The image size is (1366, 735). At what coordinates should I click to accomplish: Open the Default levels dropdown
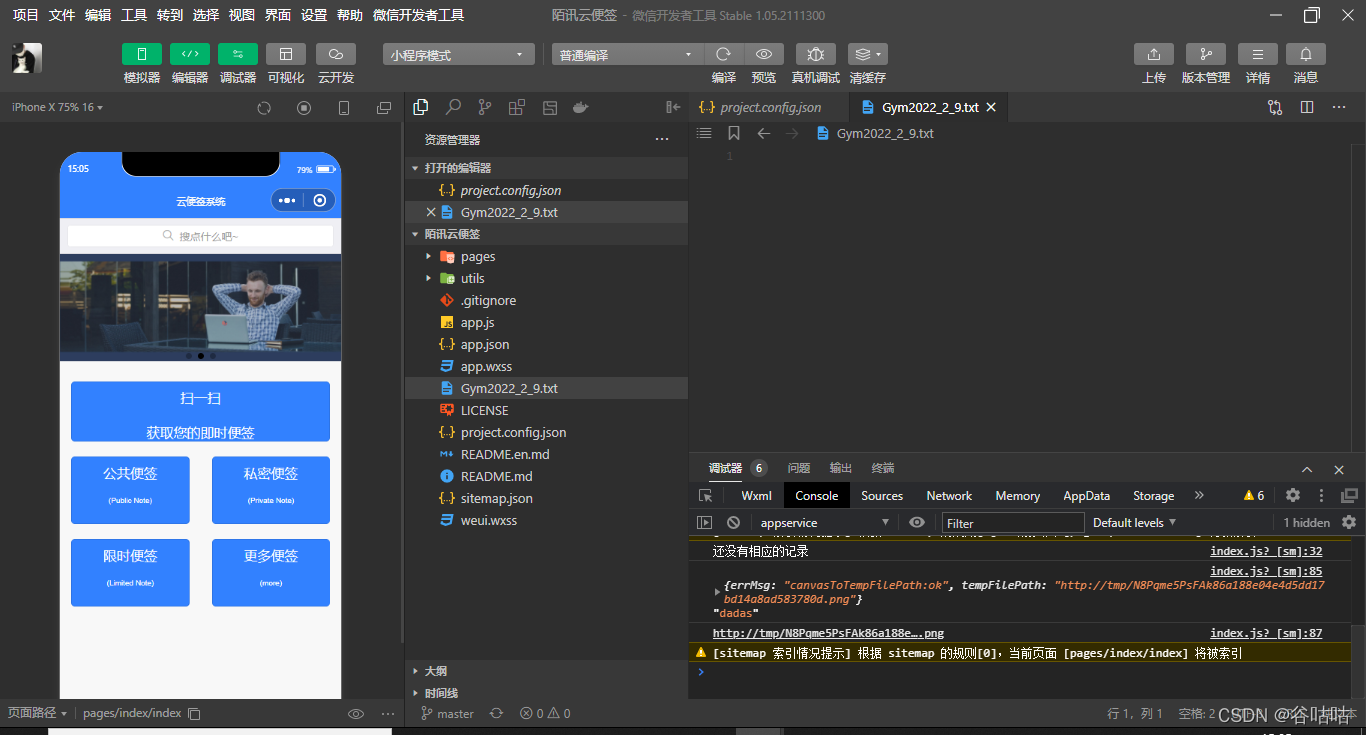(1134, 522)
